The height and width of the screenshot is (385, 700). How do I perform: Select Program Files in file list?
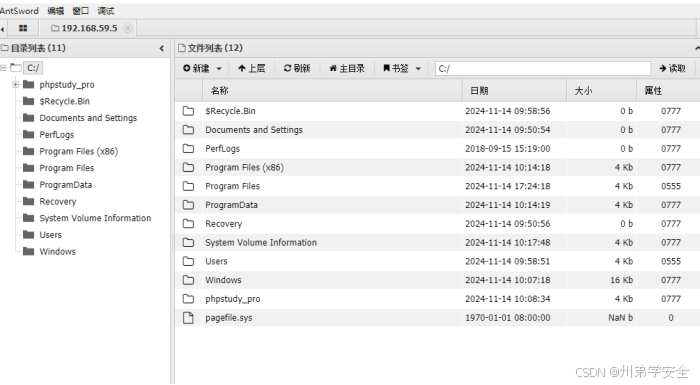(x=233, y=186)
